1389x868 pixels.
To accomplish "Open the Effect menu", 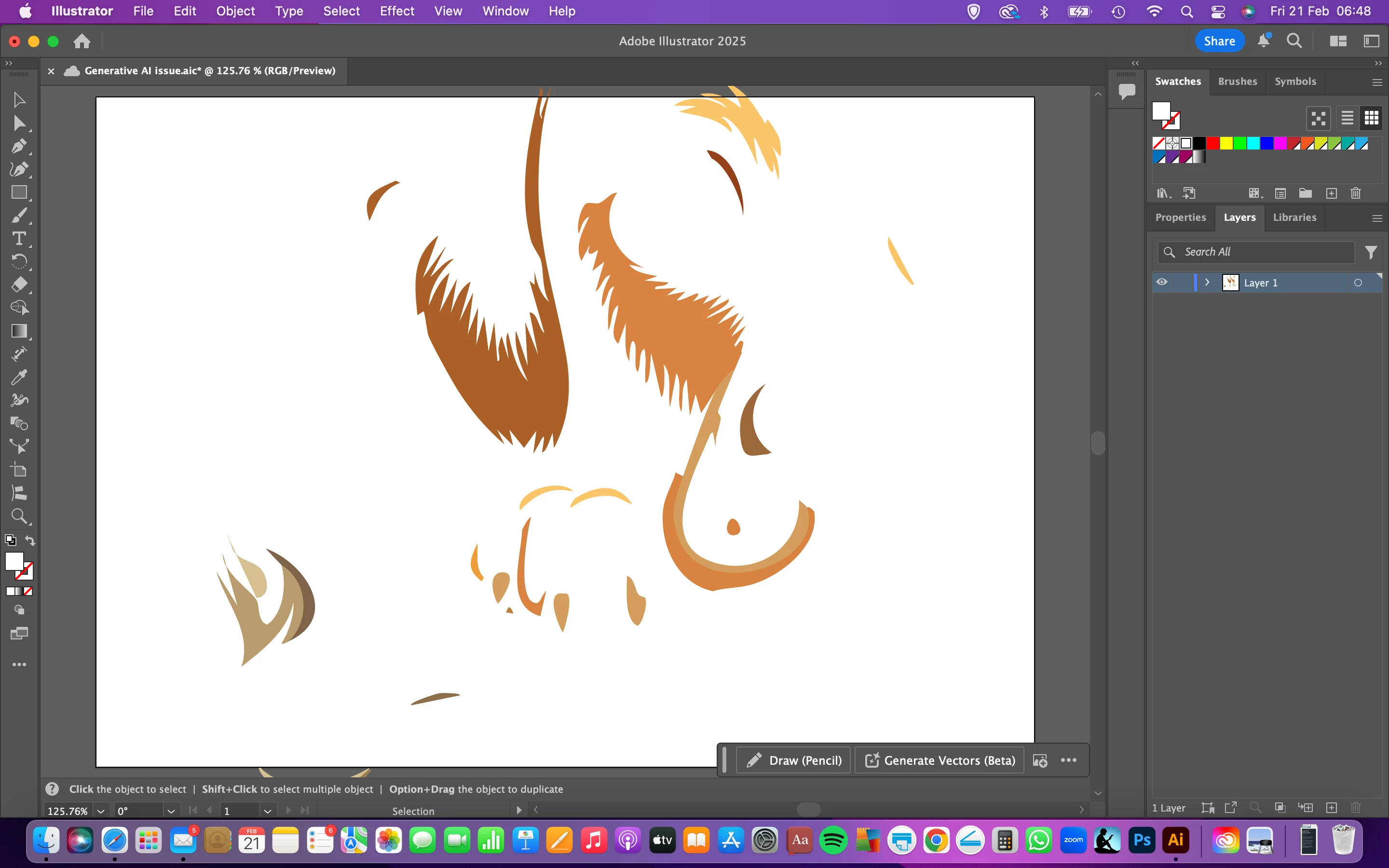I will coord(396,11).
